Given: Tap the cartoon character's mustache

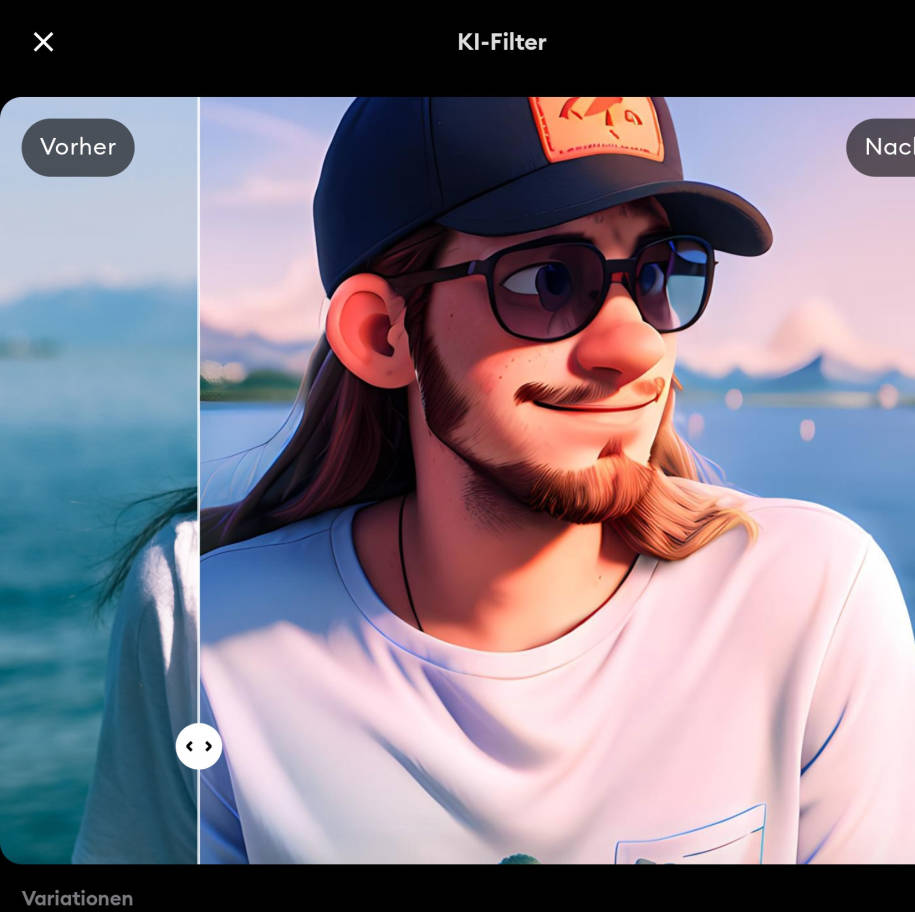Looking at the screenshot, I should 586,391.
